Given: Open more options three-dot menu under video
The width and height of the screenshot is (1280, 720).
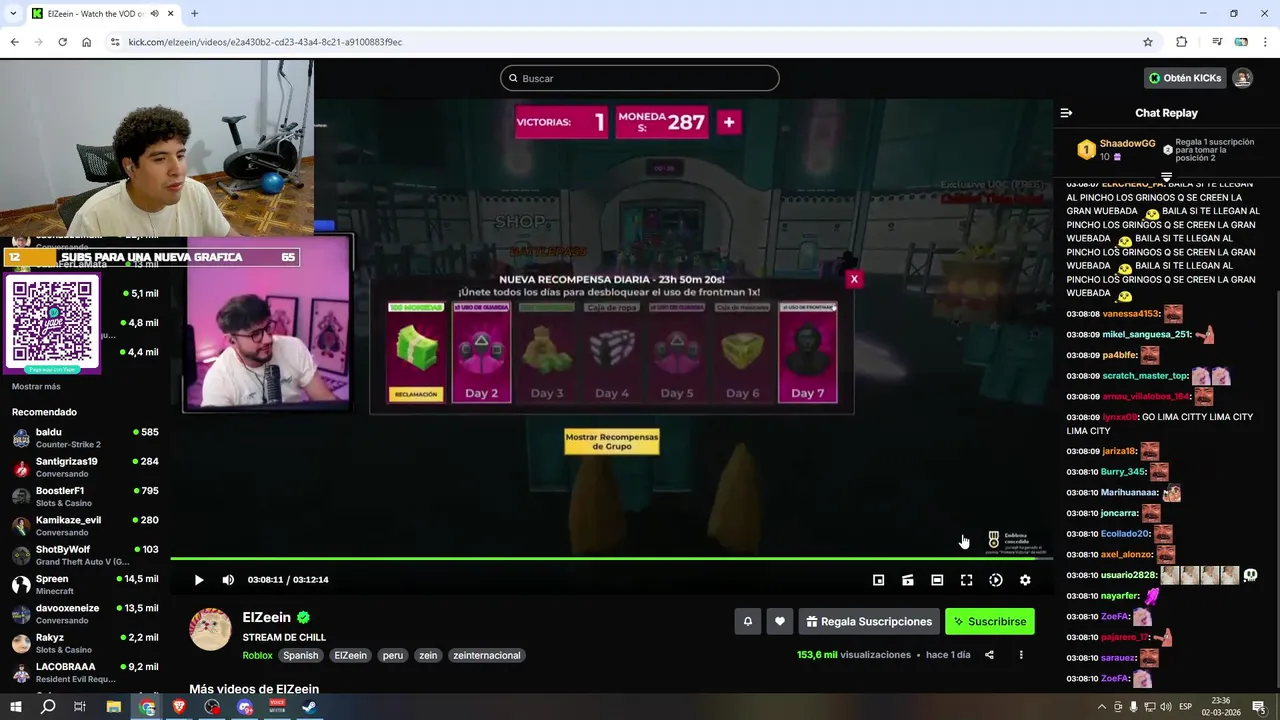Looking at the screenshot, I should (1021, 655).
